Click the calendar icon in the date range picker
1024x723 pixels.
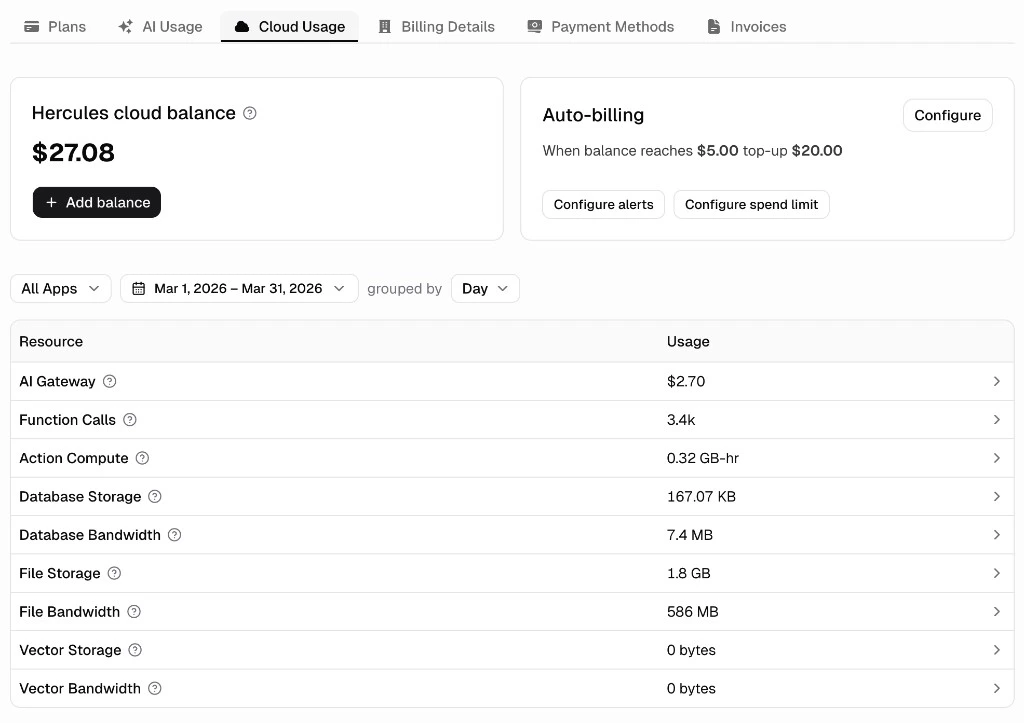(x=139, y=288)
